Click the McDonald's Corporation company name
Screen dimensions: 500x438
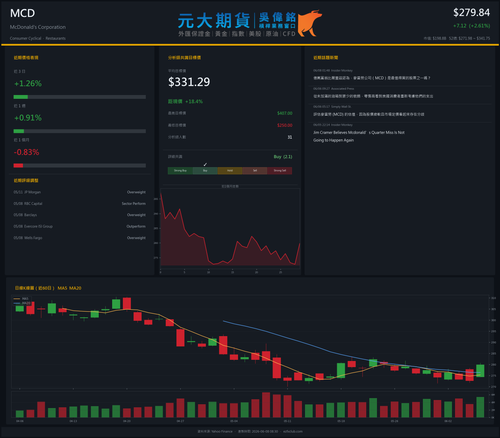click(38, 27)
